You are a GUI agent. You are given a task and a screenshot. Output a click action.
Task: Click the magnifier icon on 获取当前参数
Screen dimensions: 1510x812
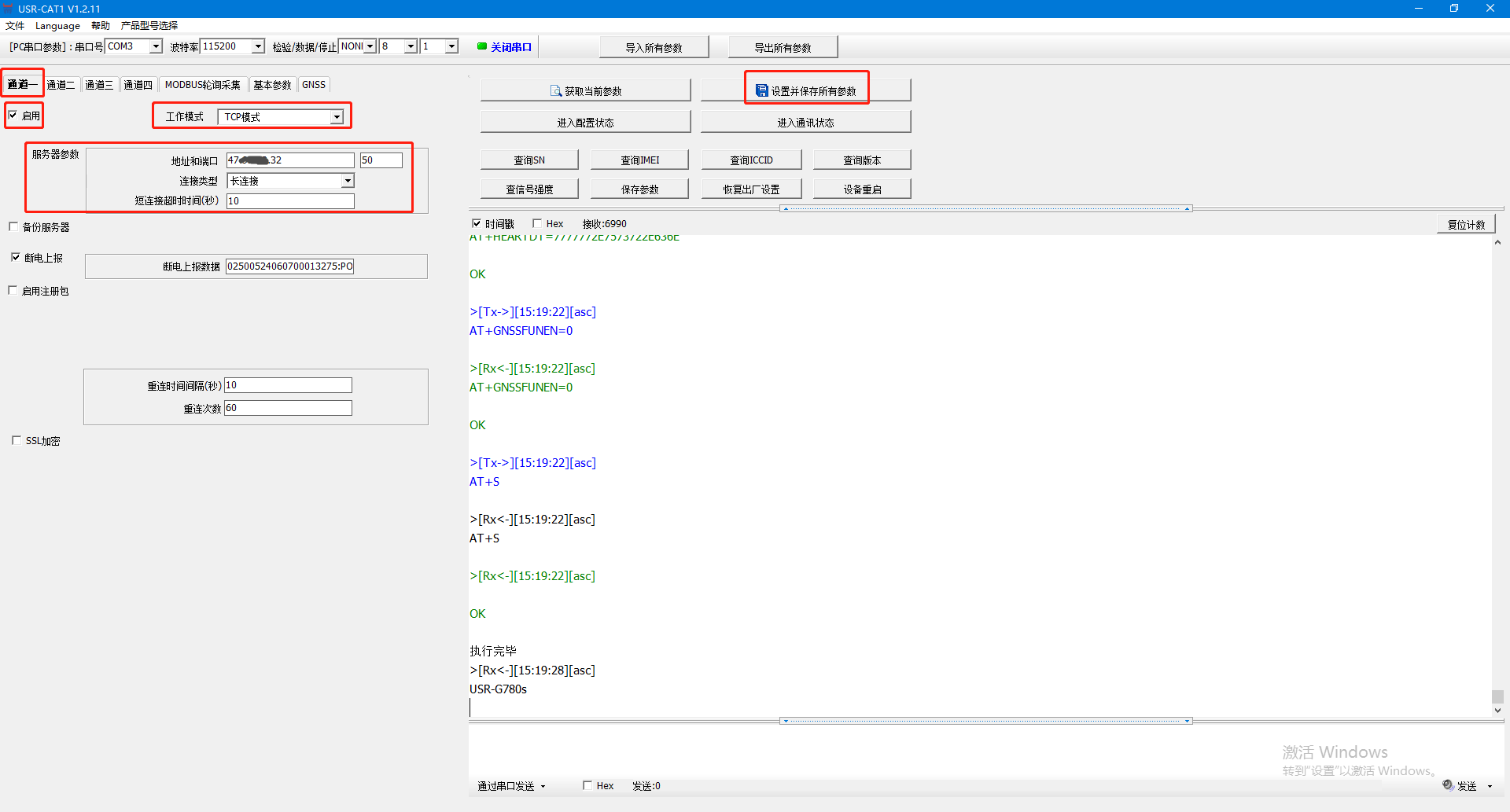(556, 91)
